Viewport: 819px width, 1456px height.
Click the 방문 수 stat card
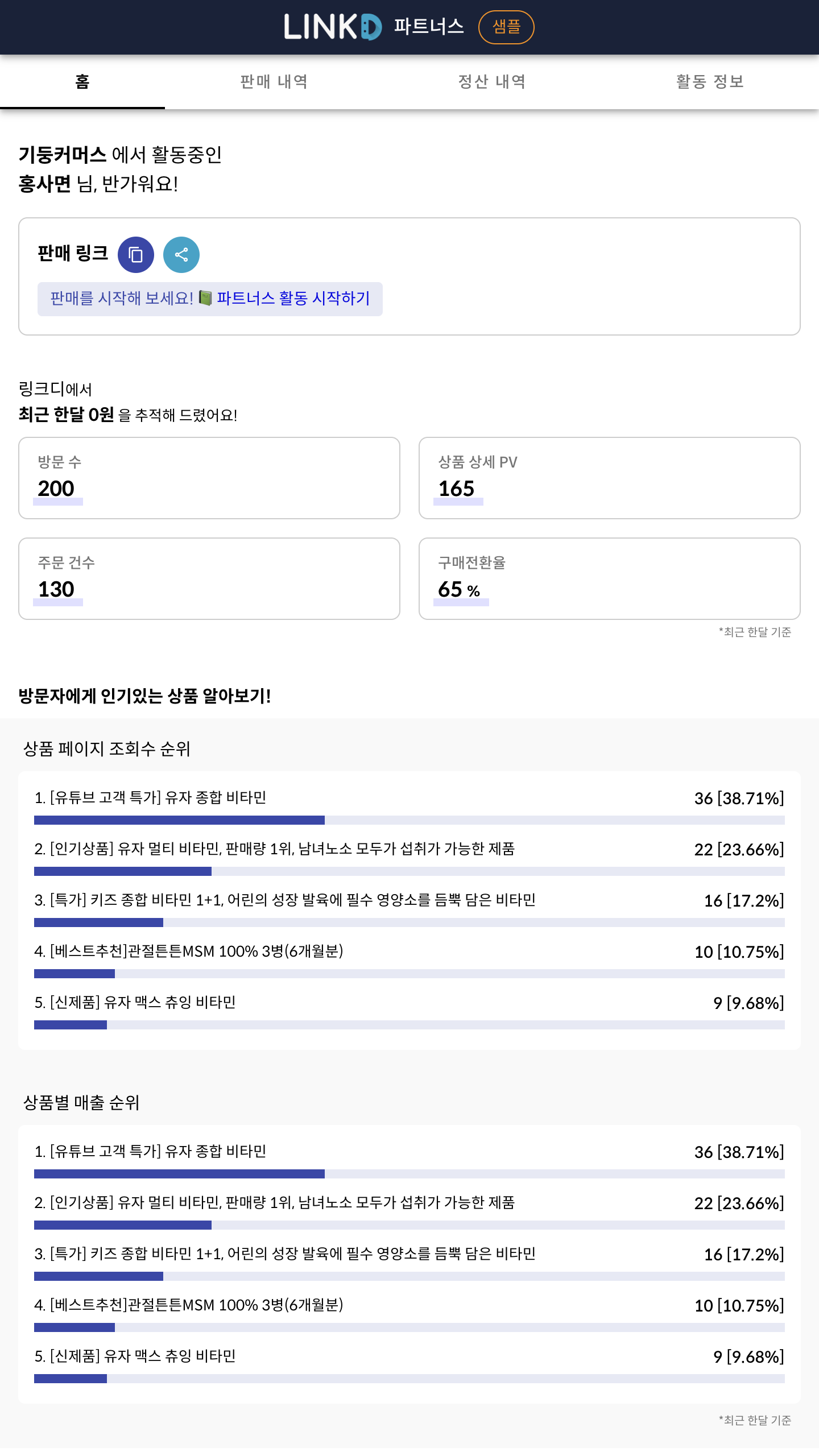tap(209, 478)
